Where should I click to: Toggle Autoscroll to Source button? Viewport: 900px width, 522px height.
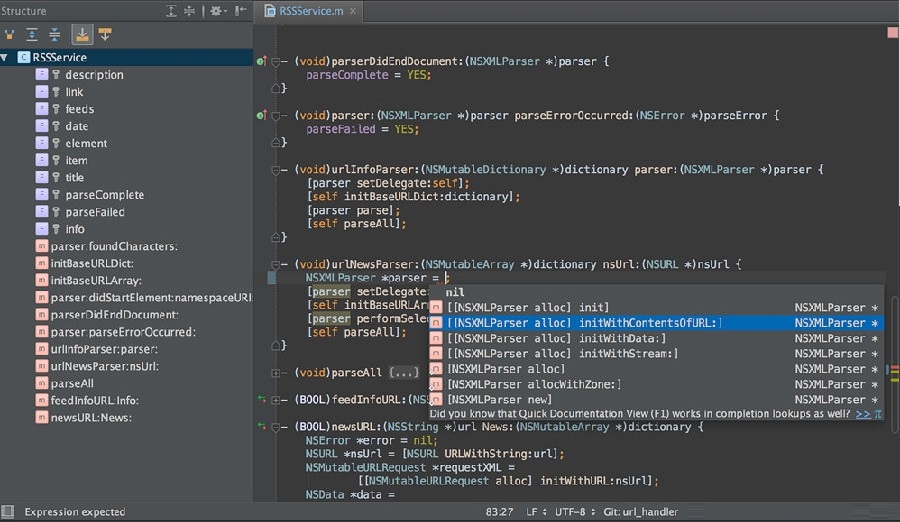pos(82,34)
